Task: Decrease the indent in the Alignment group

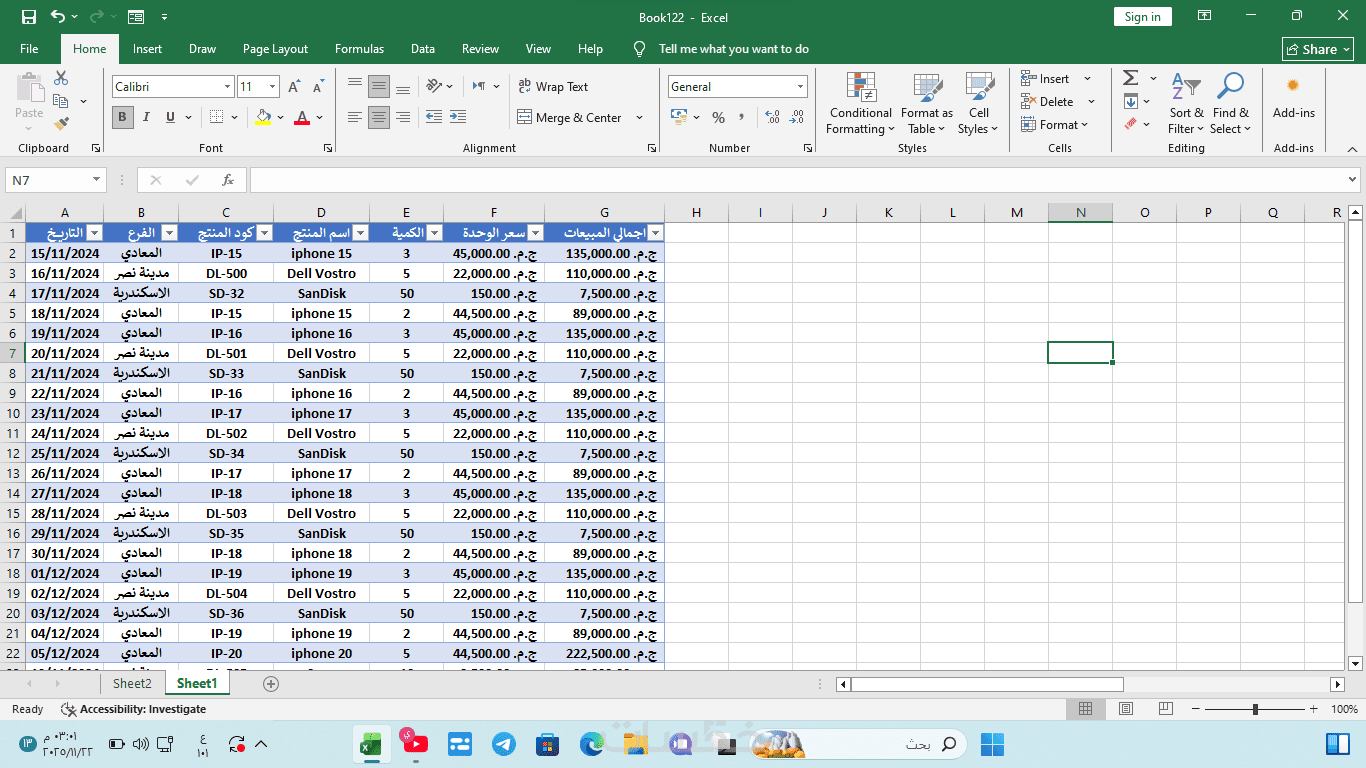Action: (434, 117)
